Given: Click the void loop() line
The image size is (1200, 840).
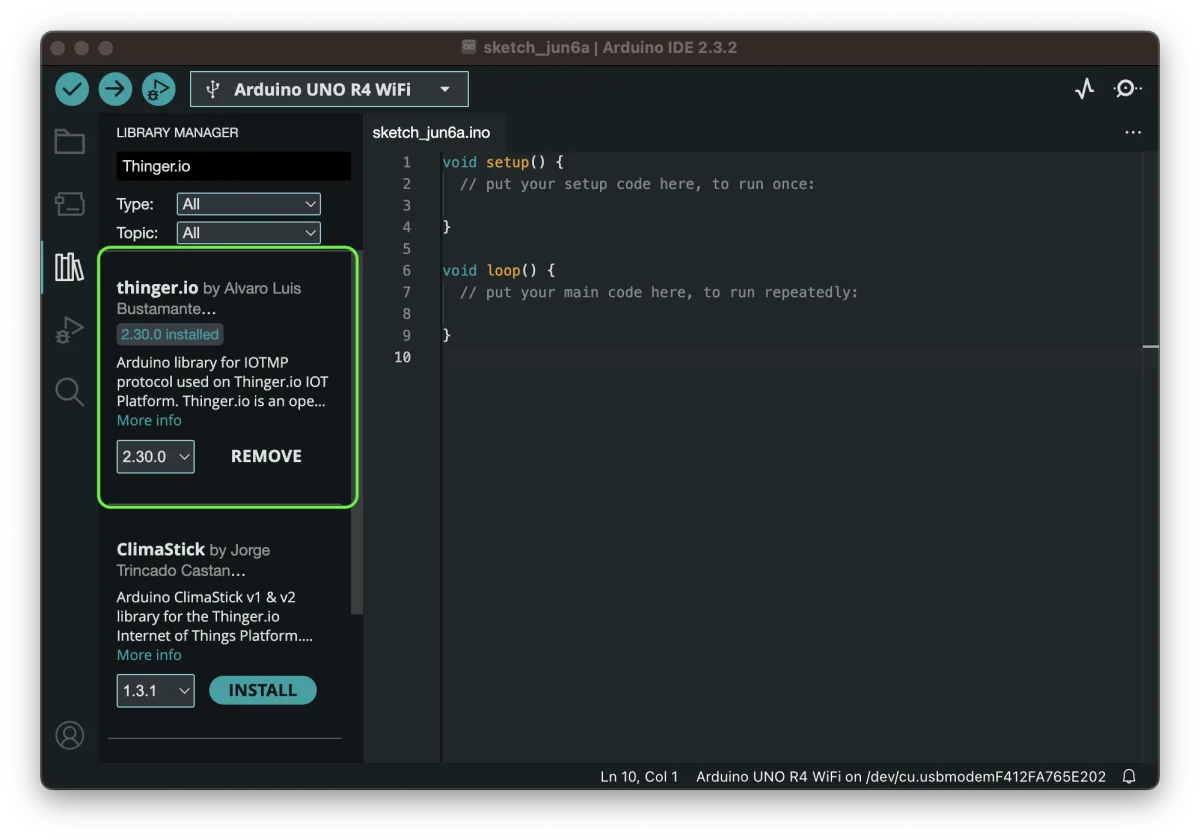Looking at the screenshot, I should point(498,270).
